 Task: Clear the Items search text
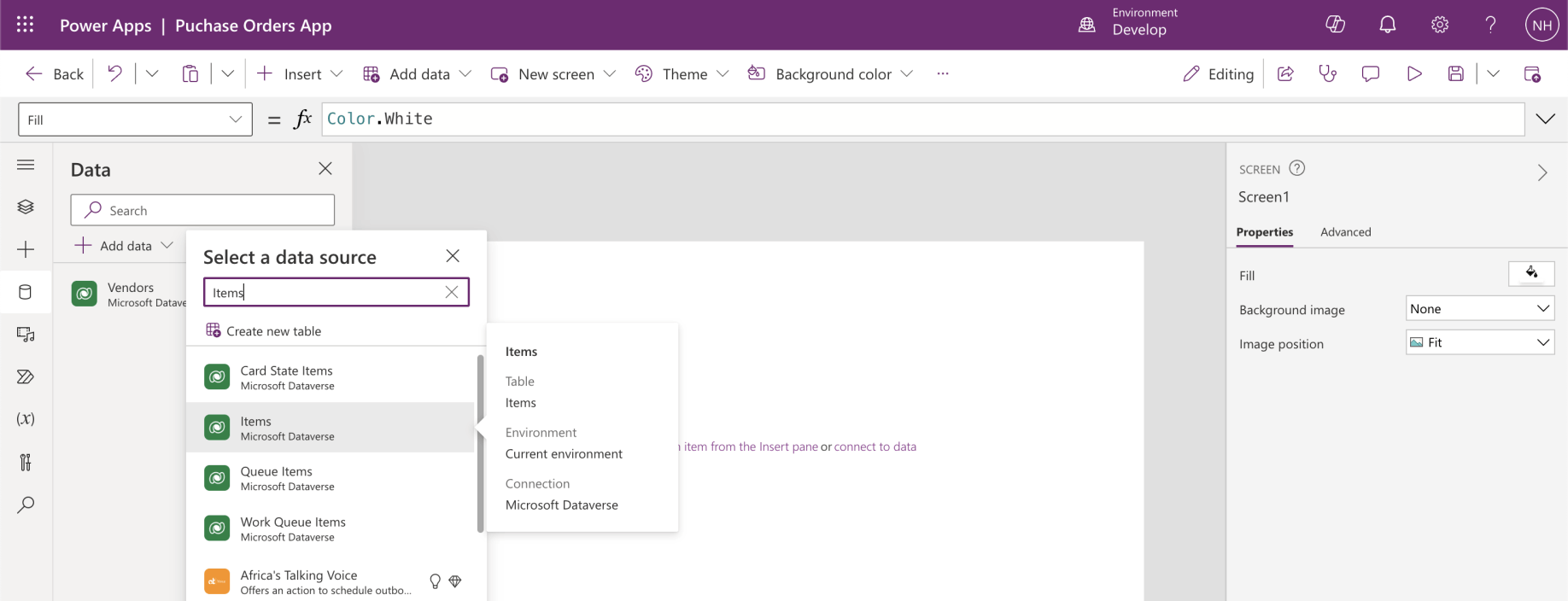[452, 292]
